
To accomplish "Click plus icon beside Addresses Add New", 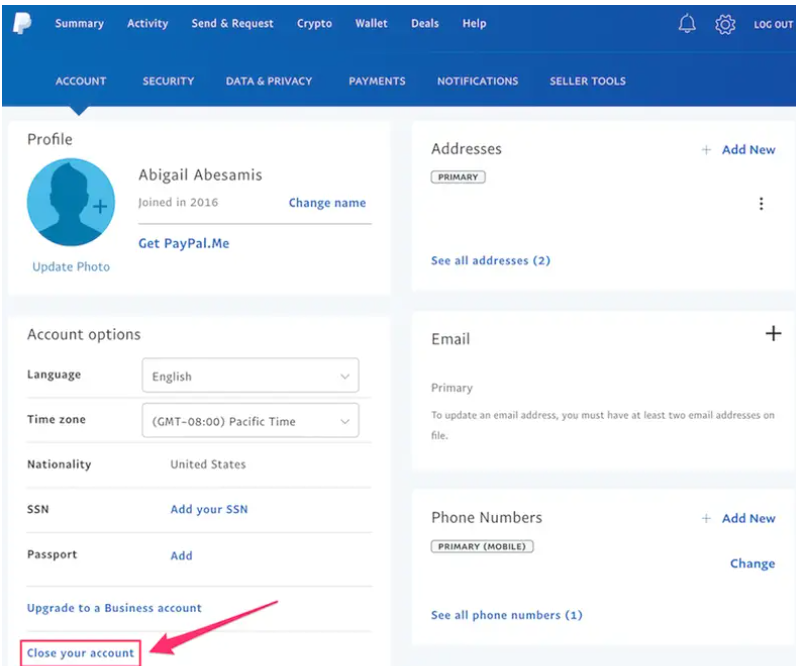I will [x=706, y=150].
